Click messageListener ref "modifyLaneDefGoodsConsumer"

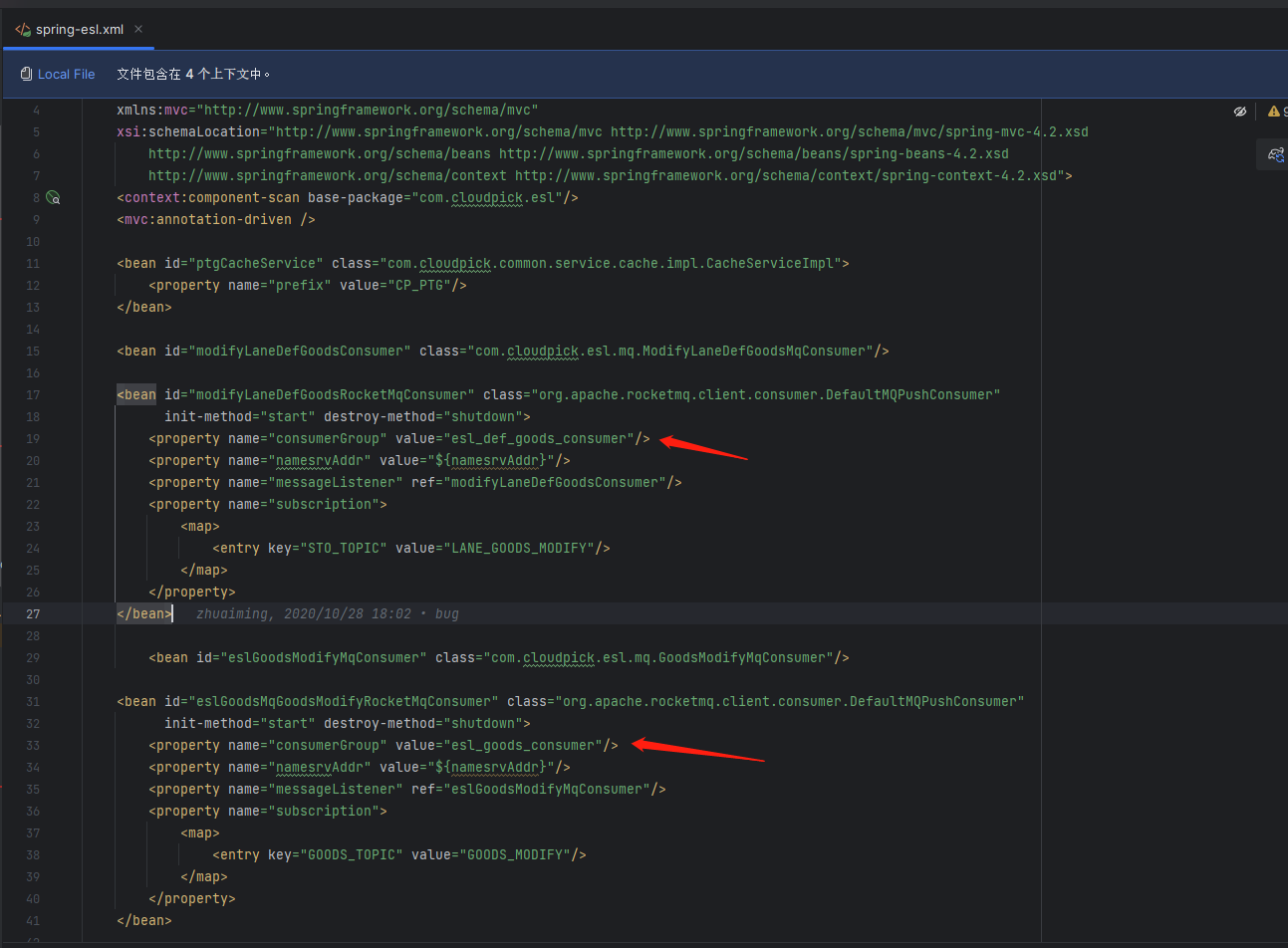(555, 482)
